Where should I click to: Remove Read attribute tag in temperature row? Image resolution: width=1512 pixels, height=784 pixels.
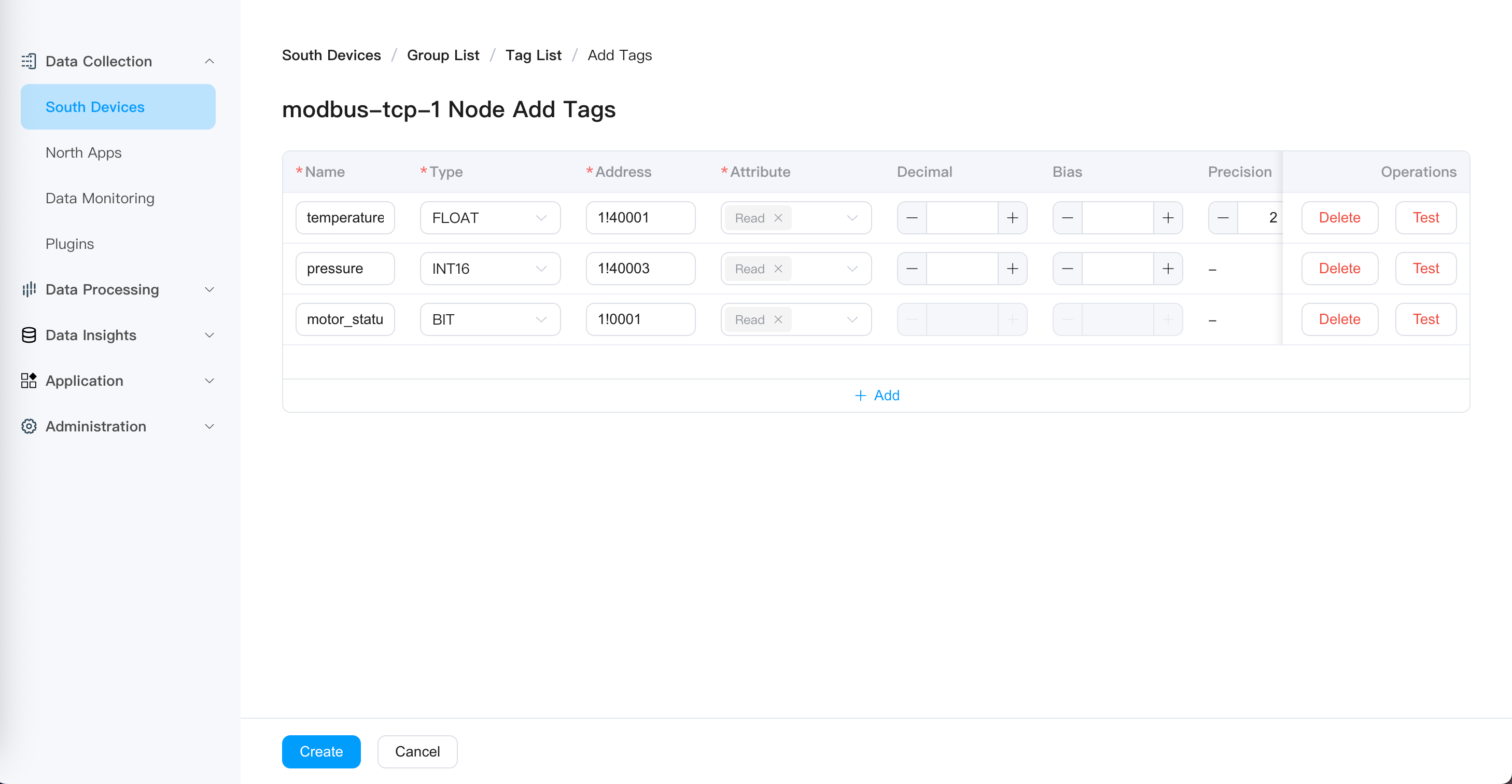[x=778, y=218]
